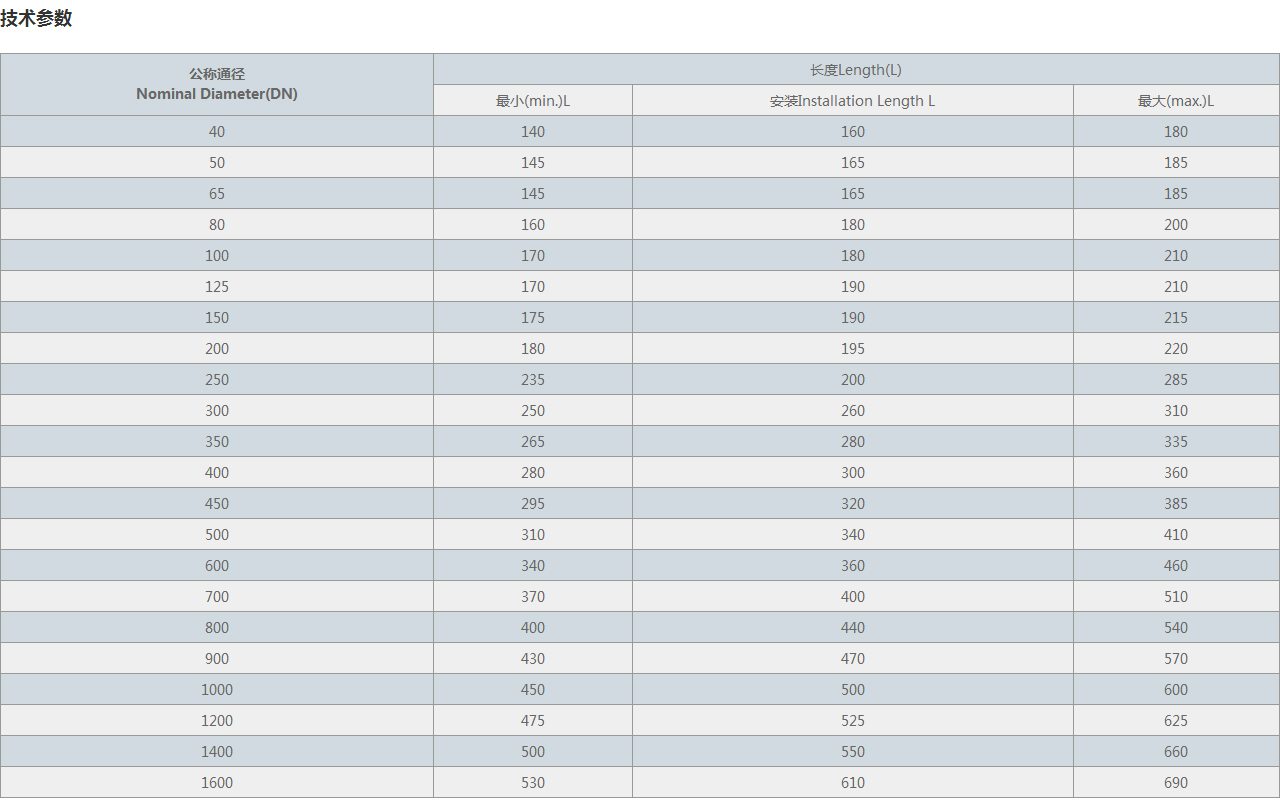Click the 最大(max.)L column header
Image resolution: width=1280 pixels, height=805 pixels.
point(1176,101)
